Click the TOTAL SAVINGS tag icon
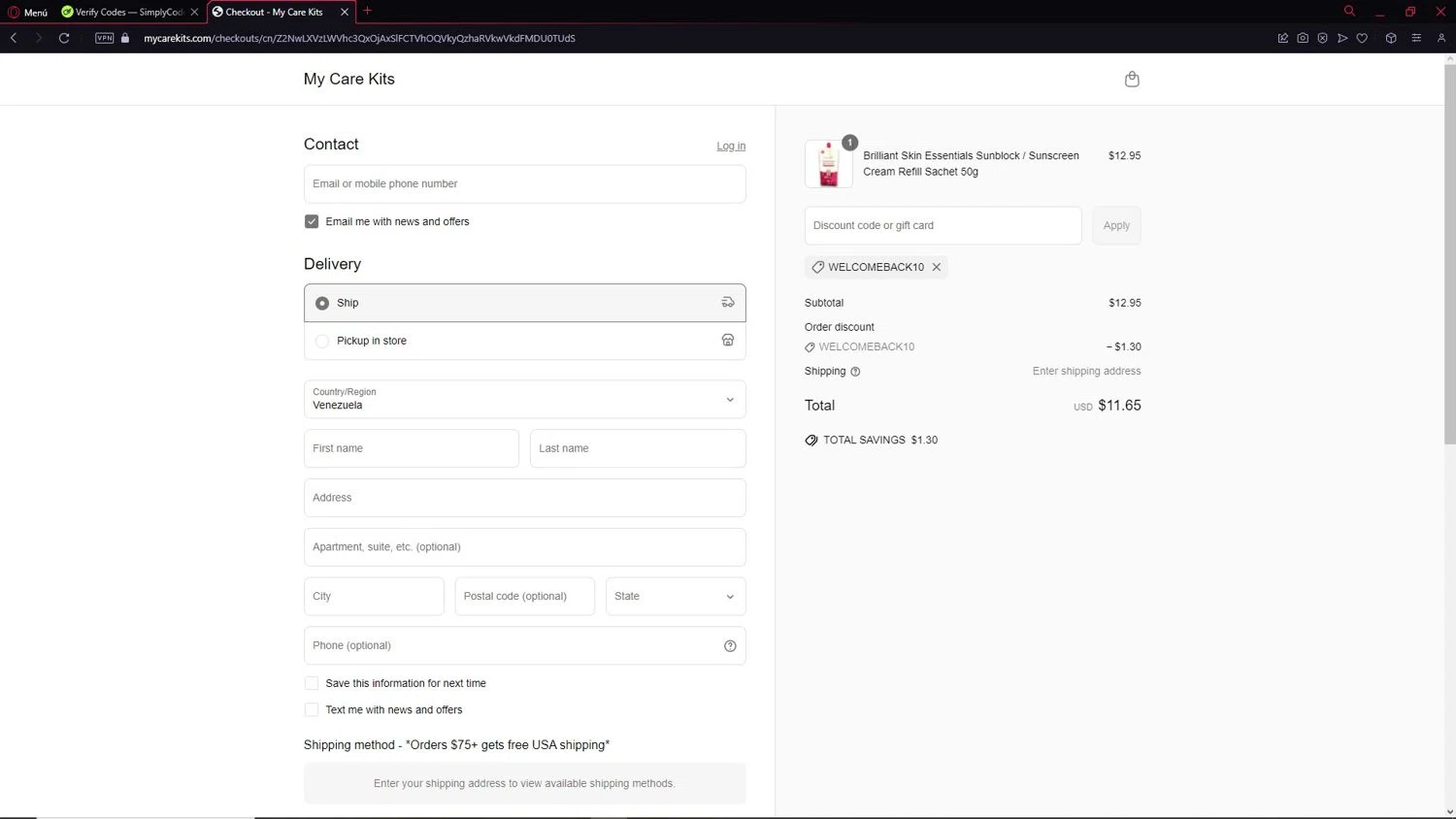This screenshot has width=1456, height=819. [x=811, y=440]
